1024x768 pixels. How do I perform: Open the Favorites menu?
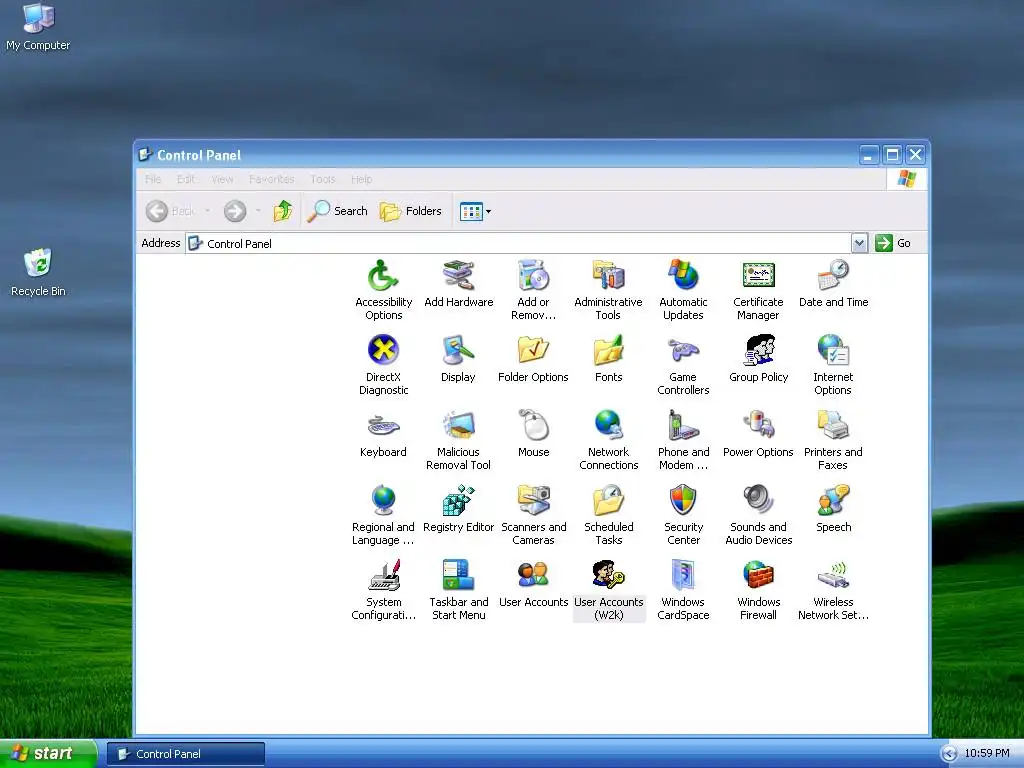pyautogui.click(x=271, y=179)
